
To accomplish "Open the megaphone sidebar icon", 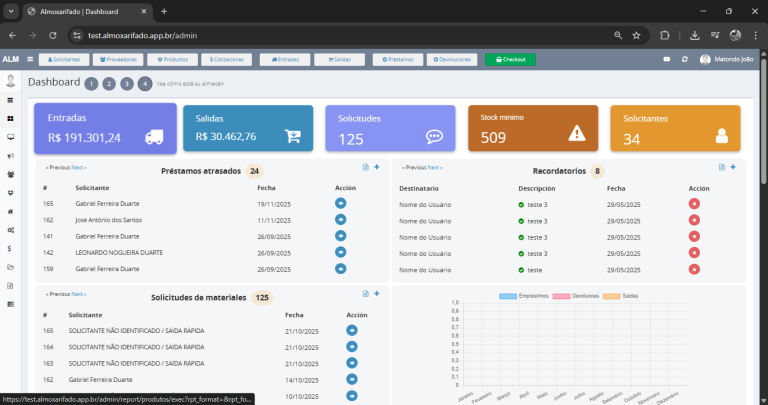I will (x=10, y=156).
